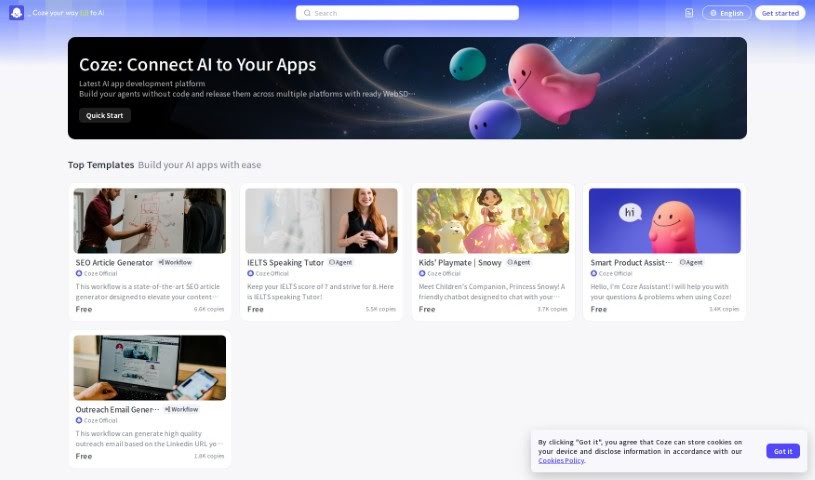Click Free label on IELTS Speaking Tutor
The width and height of the screenshot is (815, 480).
point(255,309)
